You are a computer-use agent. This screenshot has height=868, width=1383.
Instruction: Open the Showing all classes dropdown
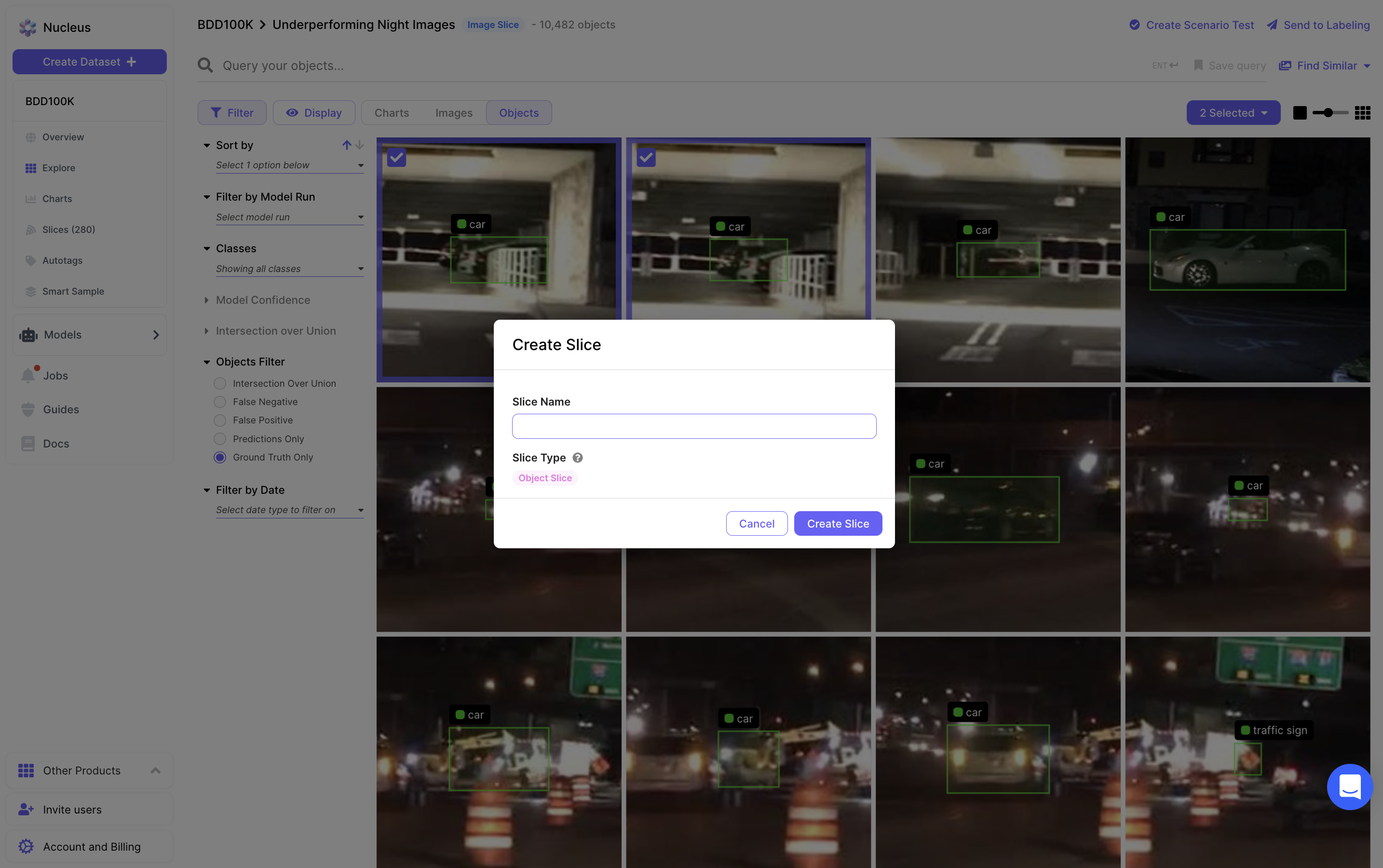[289, 269]
